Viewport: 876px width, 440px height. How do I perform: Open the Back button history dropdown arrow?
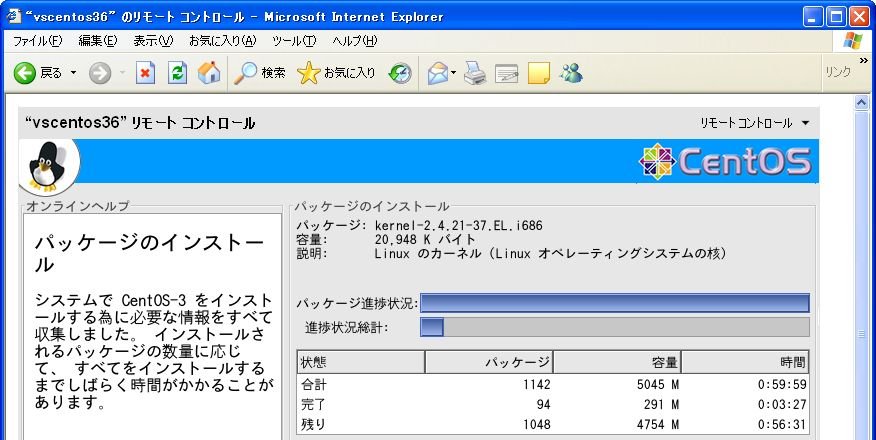pos(73,73)
